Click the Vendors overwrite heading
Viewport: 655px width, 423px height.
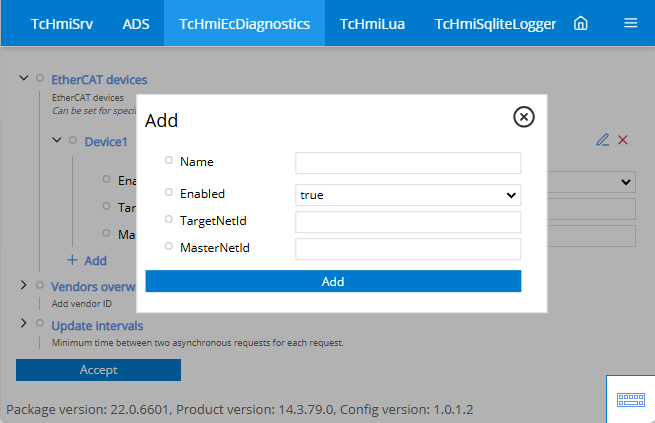coord(93,287)
